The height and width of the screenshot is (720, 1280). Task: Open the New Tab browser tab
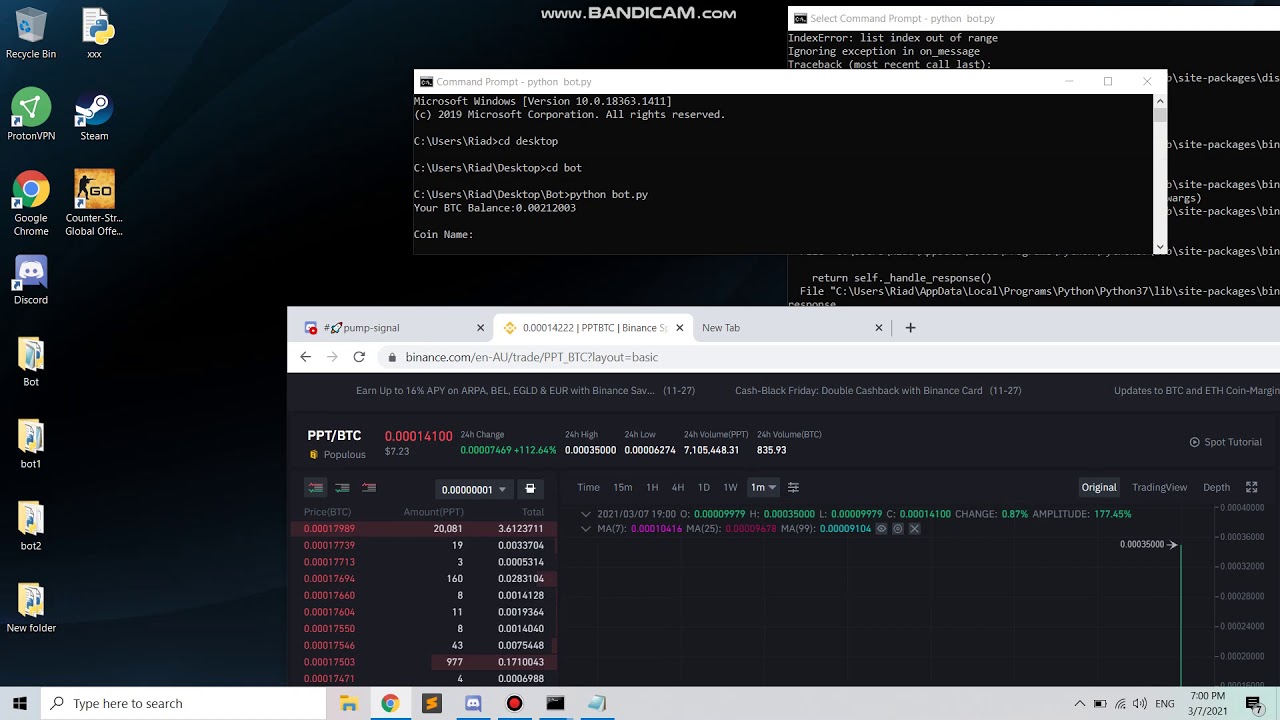(788, 328)
